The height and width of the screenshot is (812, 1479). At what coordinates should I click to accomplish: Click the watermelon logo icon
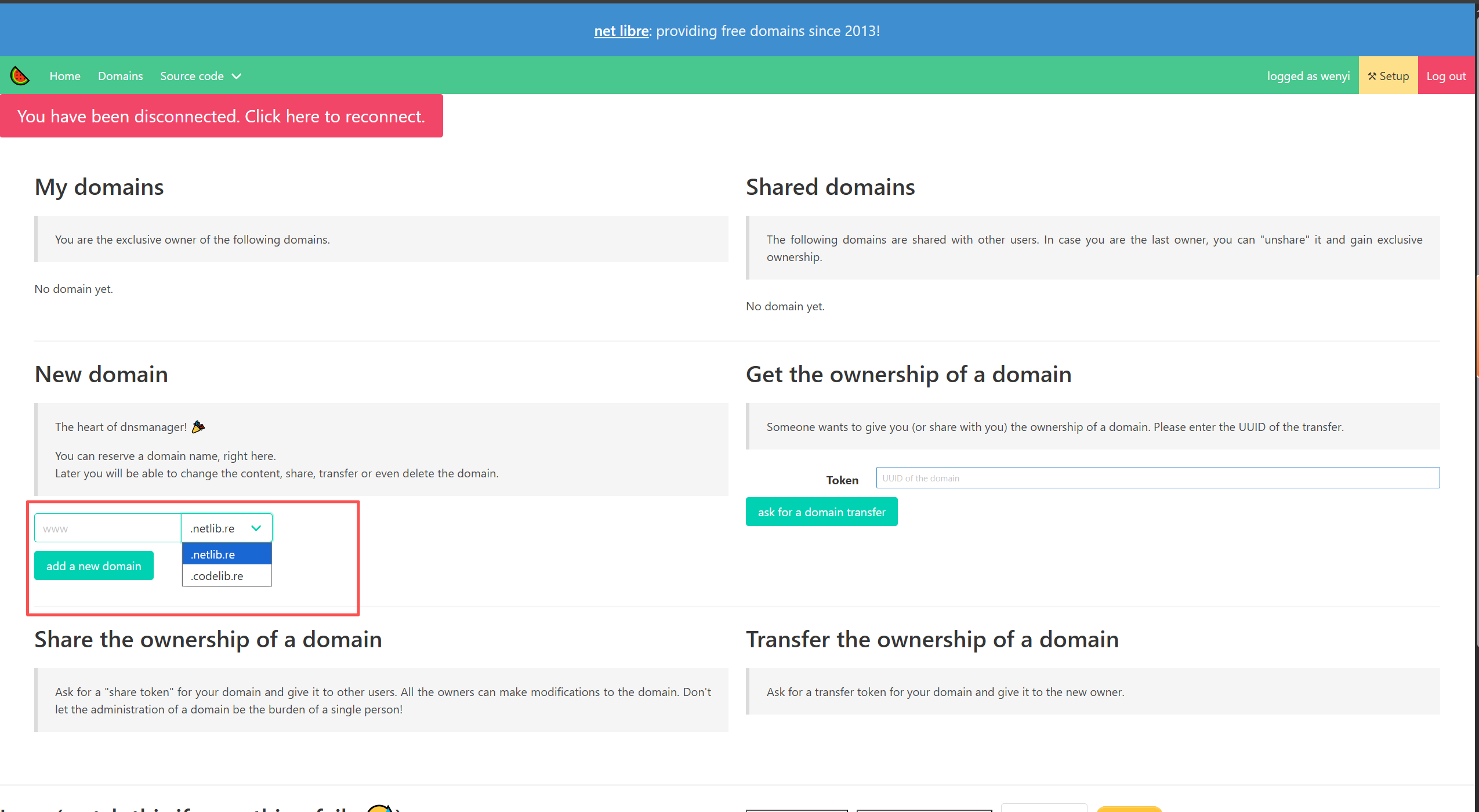(20, 76)
